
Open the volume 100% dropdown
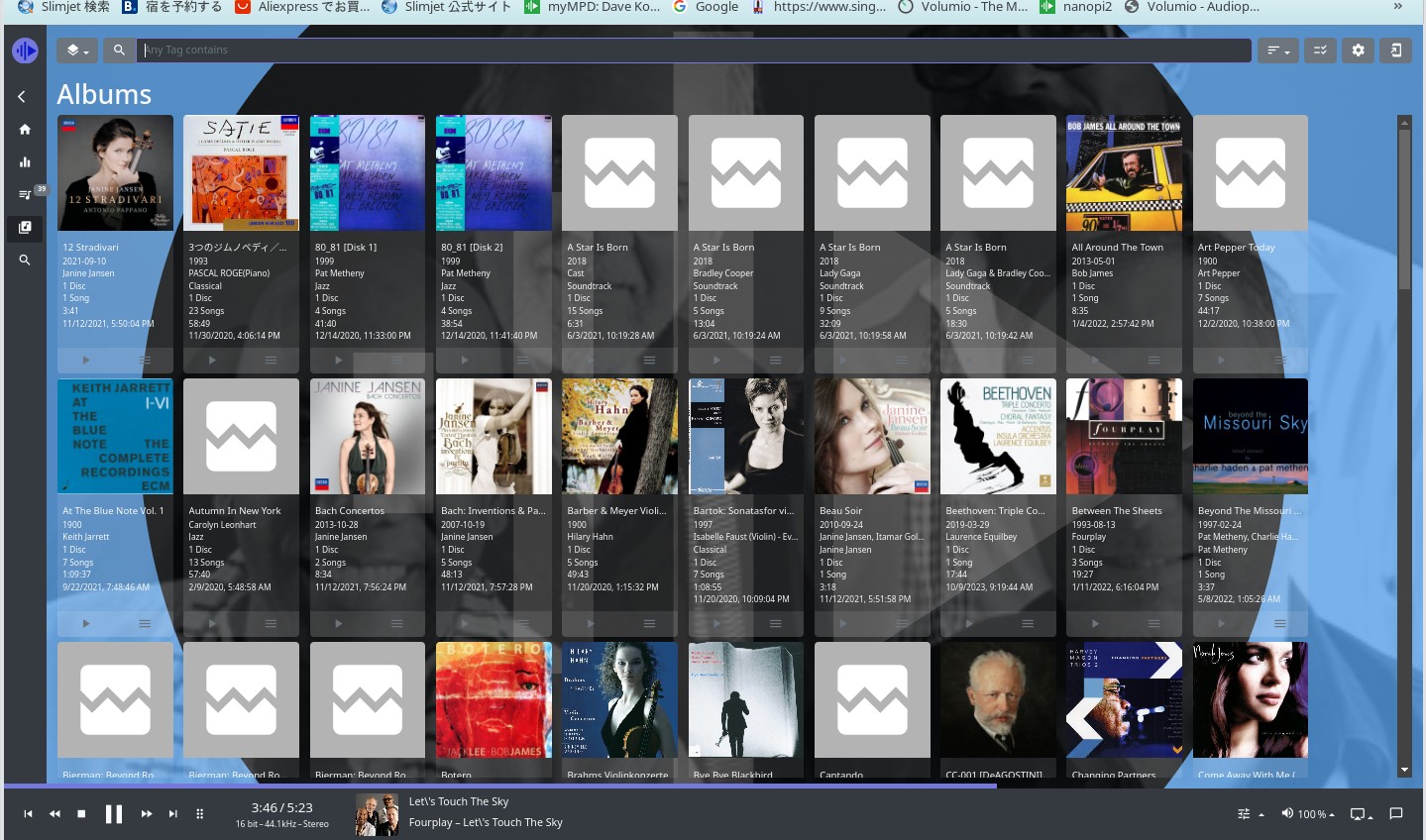(1308, 813)
